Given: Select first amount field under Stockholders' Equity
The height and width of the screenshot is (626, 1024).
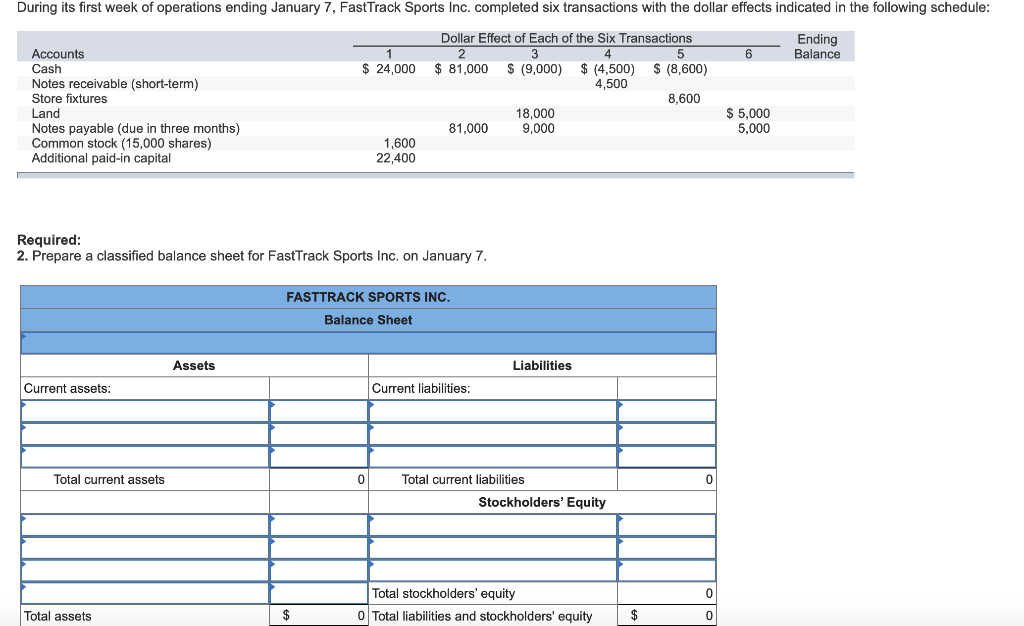Looking at the screenshot, I should (x=667, y=525).
